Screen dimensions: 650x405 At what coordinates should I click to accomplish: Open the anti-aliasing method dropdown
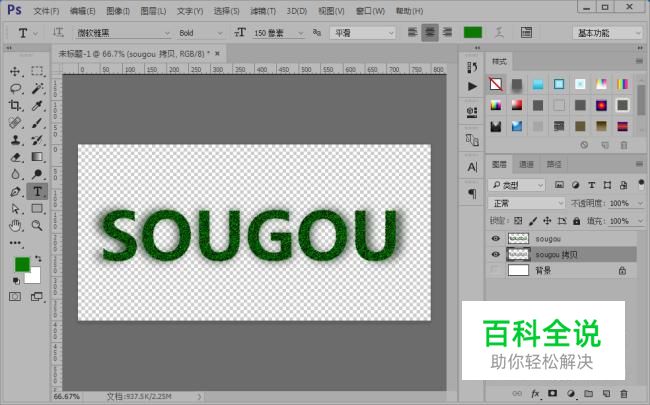tap(363, 33)
